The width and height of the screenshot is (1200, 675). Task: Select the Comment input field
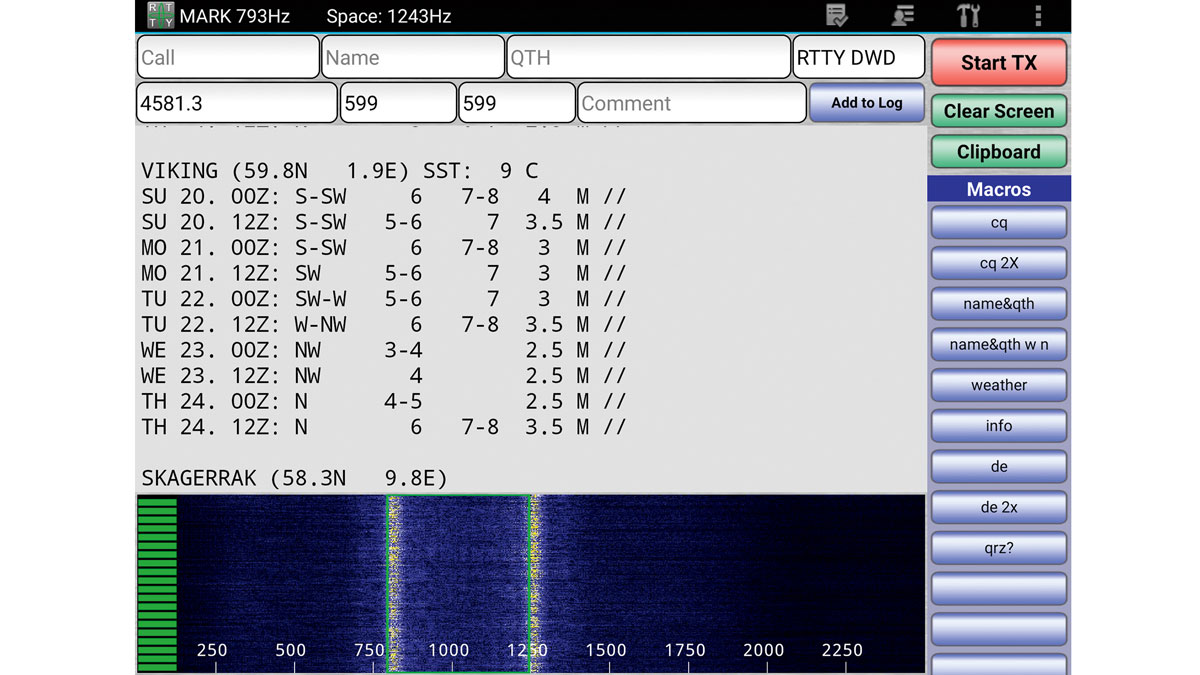(691, 103)
